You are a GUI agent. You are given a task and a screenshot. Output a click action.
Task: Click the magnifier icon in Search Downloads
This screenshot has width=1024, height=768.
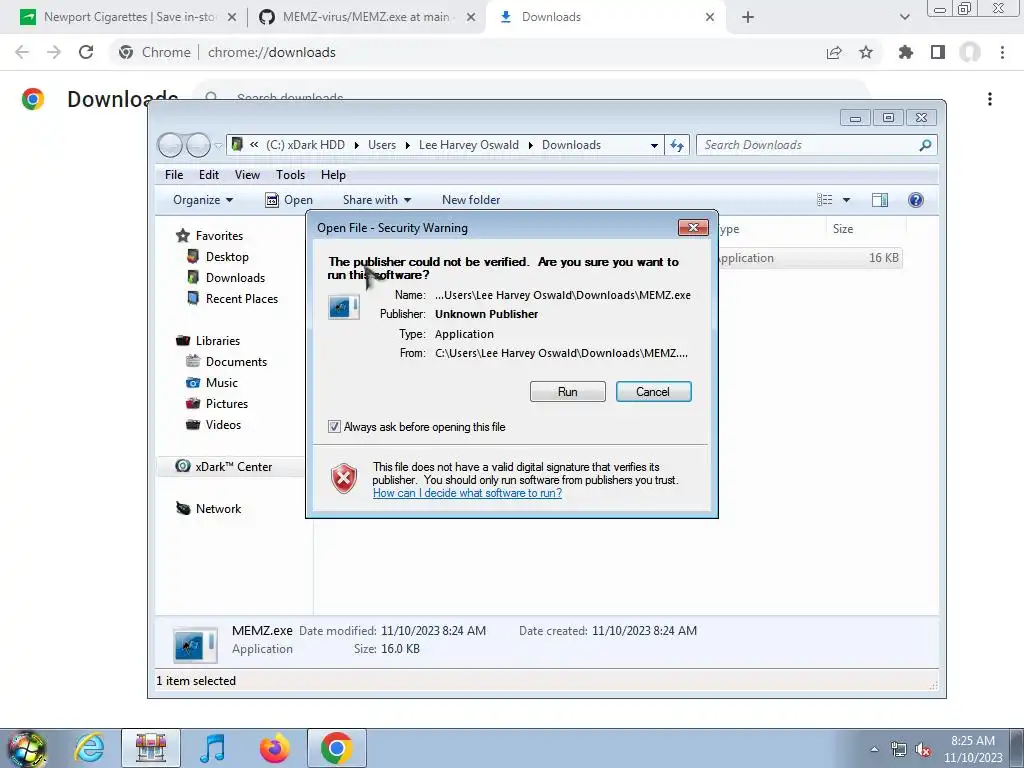(x=925, y=145)
